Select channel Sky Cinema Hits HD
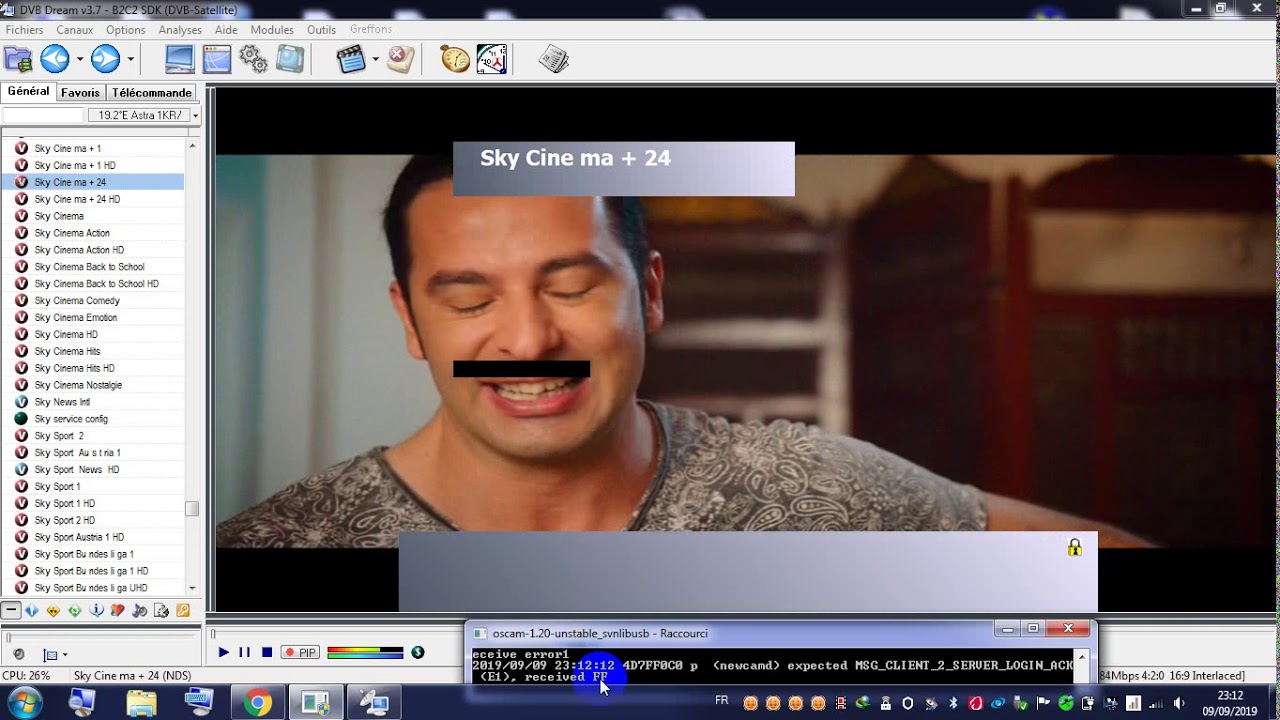 click(92, 368)
